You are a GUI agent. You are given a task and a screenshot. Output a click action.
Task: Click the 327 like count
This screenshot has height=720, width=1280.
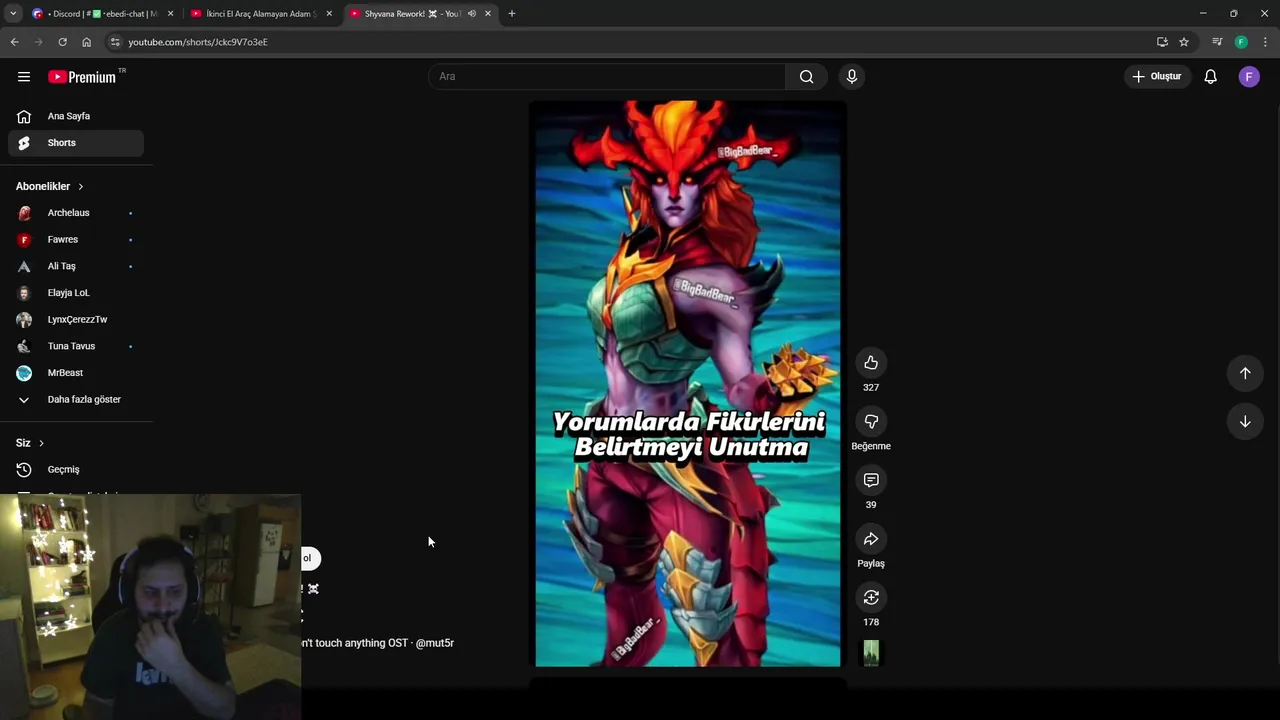coord(871,388)
